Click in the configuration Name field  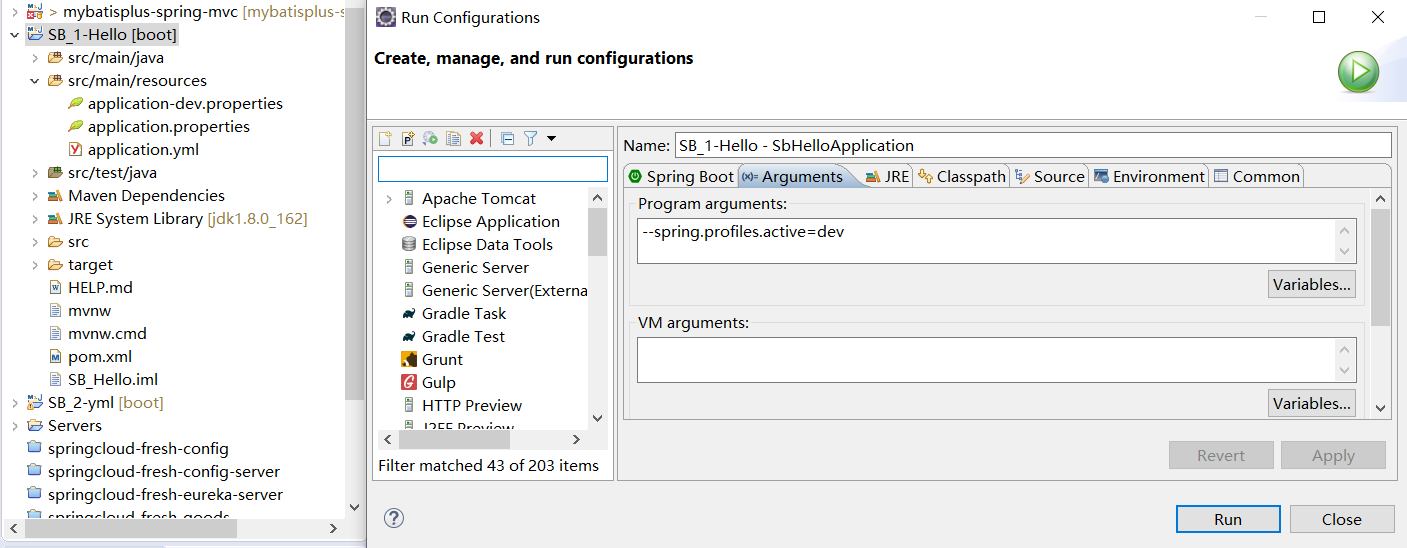pos(1033,145)
